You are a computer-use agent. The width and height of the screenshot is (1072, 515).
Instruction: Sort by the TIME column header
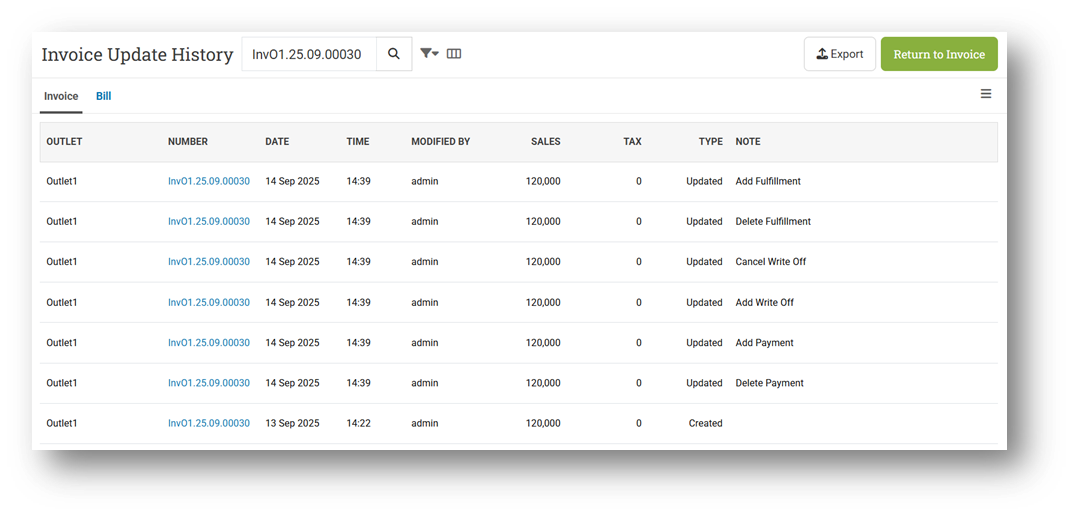point(358,142)
